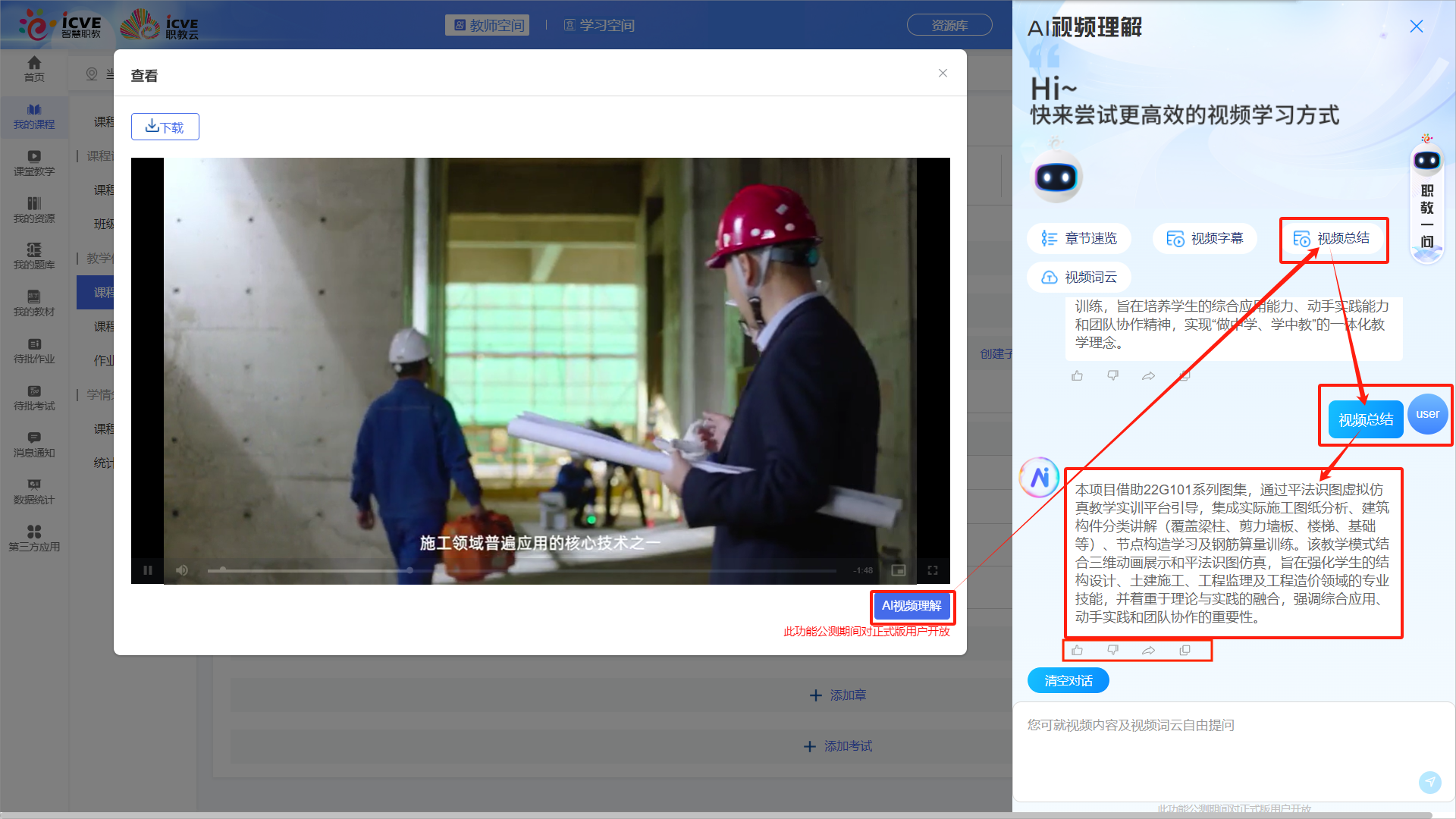Share the latest AI summary response
The height and width of the screenshot is (819, 1456).
(x=1148, y=650)
